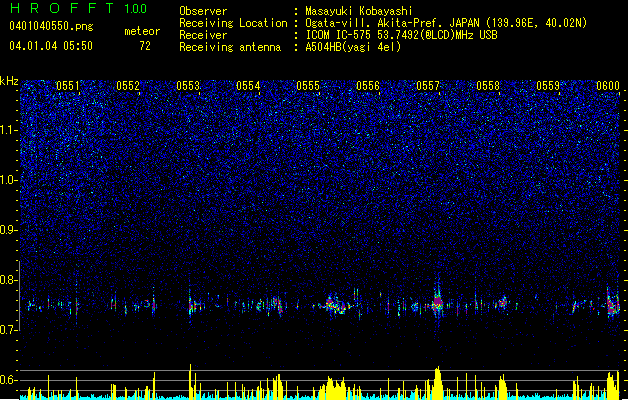The width and height of the screenshot is (629, 400).
Task: Click the 0.6 kHz axis label
Action: 8,380
